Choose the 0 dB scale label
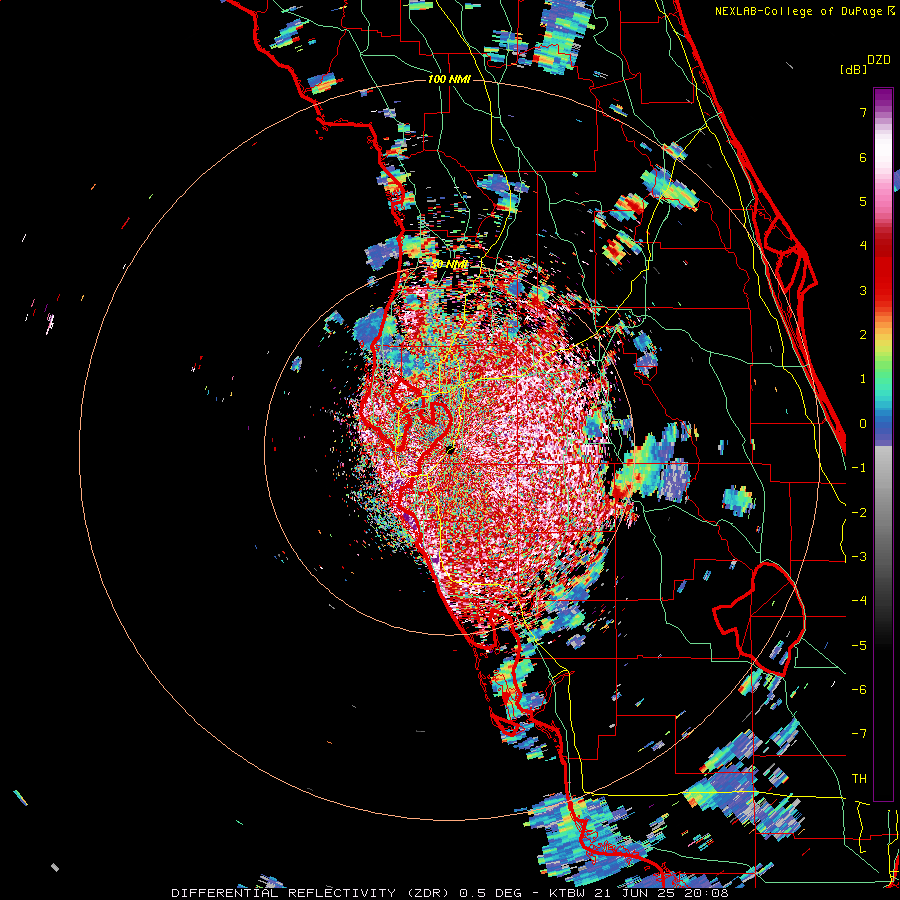The height and width of the screenshot is (900, 900). click(x=863, y=424)
